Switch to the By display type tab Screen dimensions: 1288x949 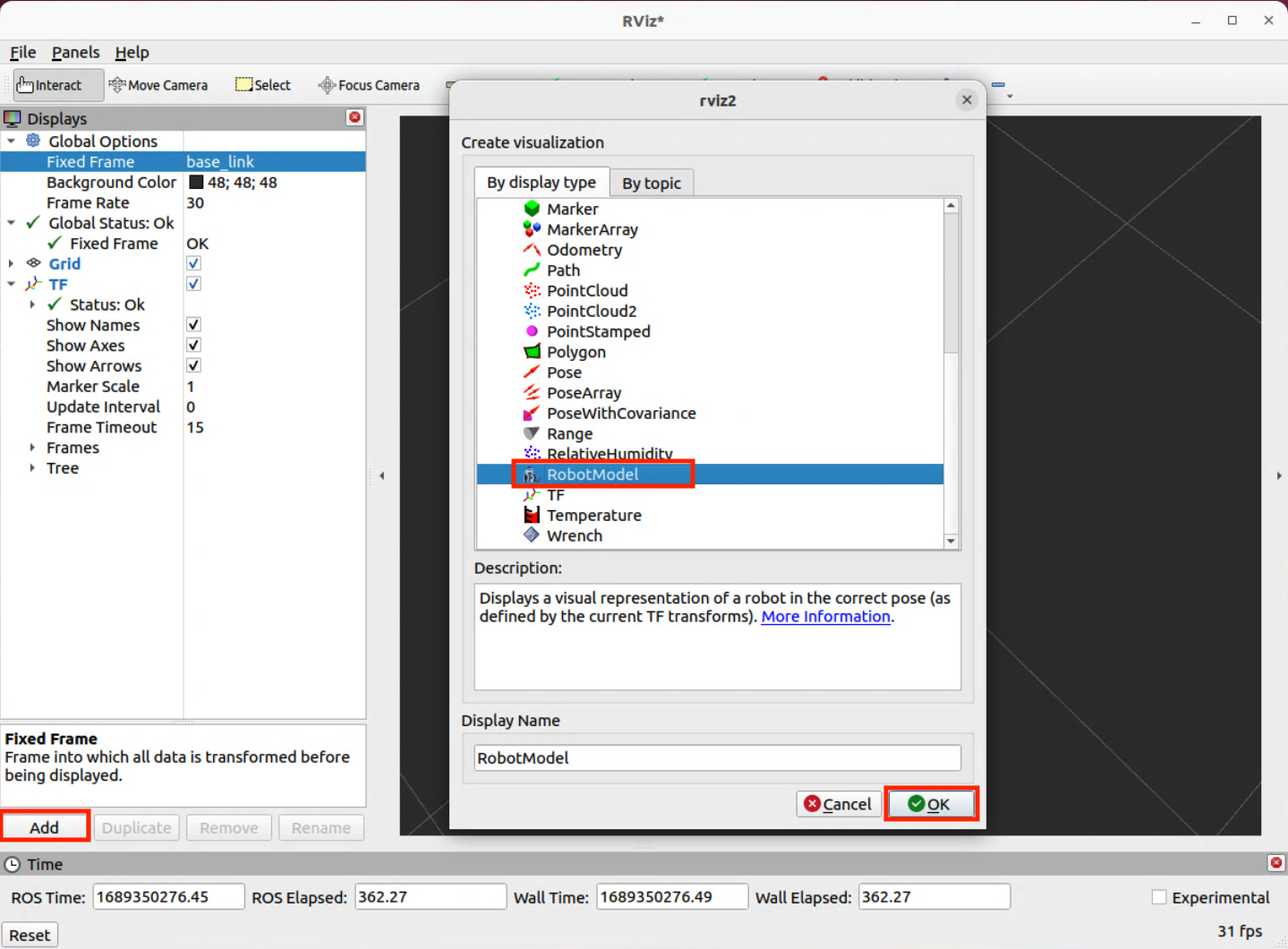tap(542, 182)
